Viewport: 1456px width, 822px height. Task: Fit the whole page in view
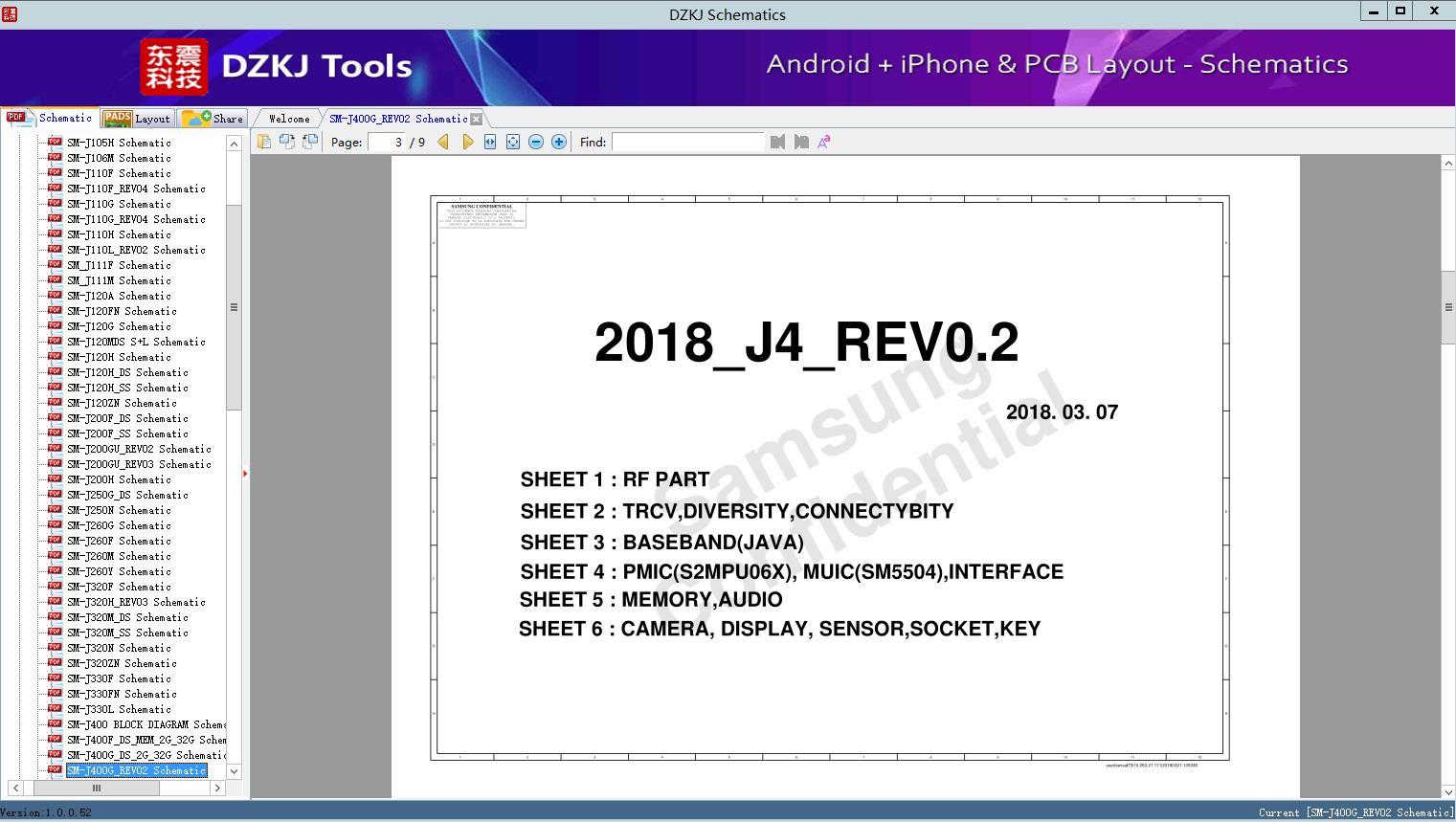(513, 142)
